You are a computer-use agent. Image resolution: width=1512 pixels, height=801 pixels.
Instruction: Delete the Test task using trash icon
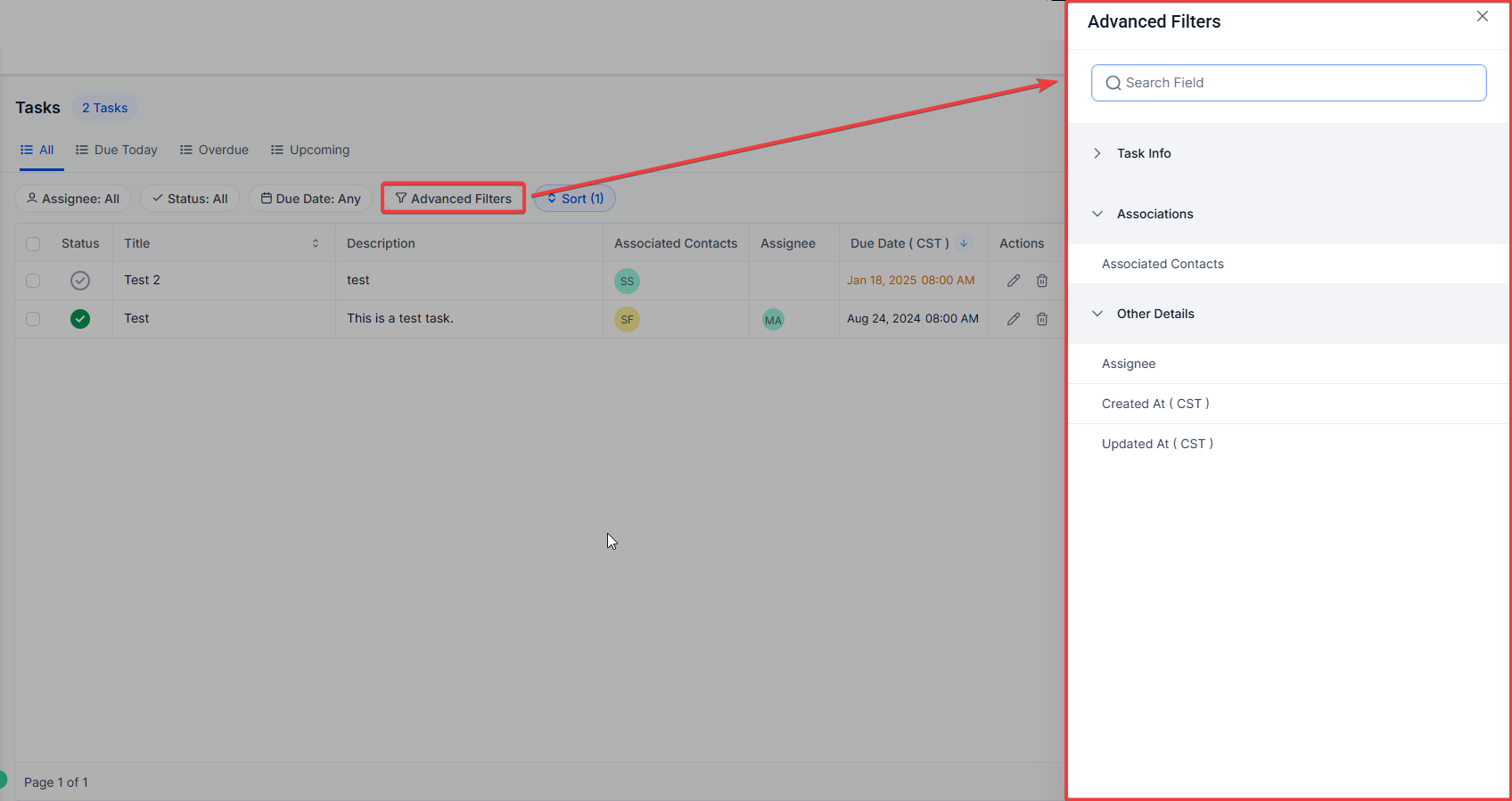pyautogui.click(x=1041, y=319)
